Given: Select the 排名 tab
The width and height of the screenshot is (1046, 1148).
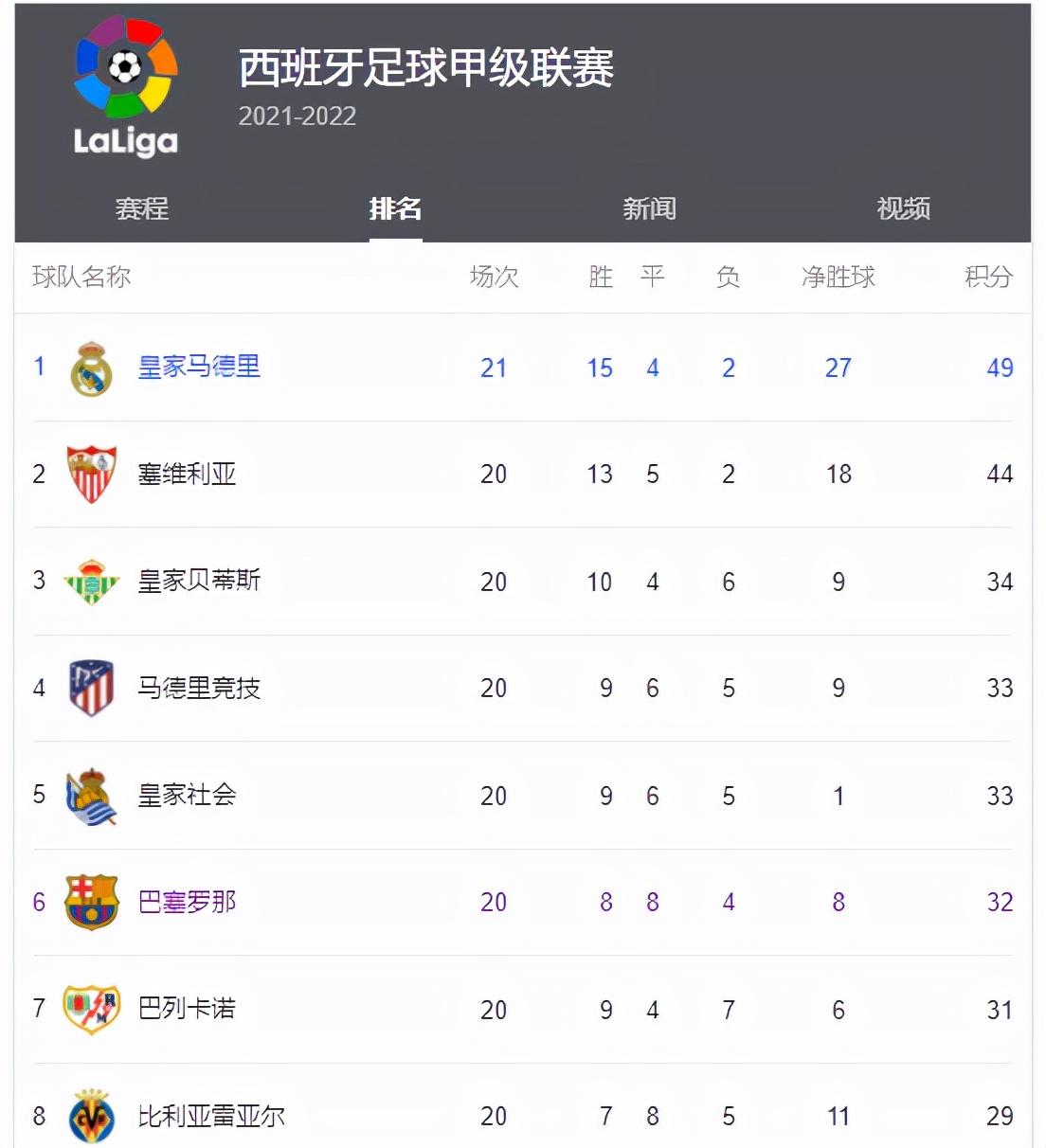Looking at the screenshot, I should click(396, 208).
